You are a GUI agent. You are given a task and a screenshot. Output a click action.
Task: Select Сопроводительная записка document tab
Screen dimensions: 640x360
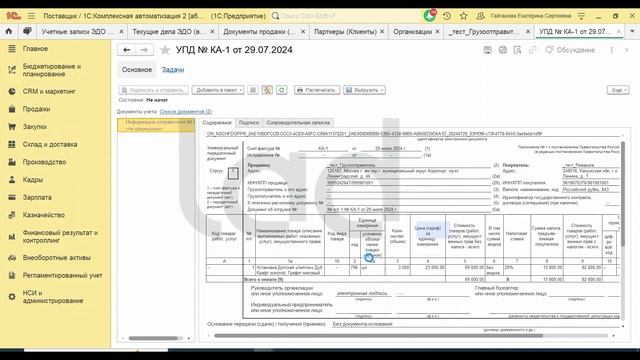pyautogui.click(x=298, y=122)
